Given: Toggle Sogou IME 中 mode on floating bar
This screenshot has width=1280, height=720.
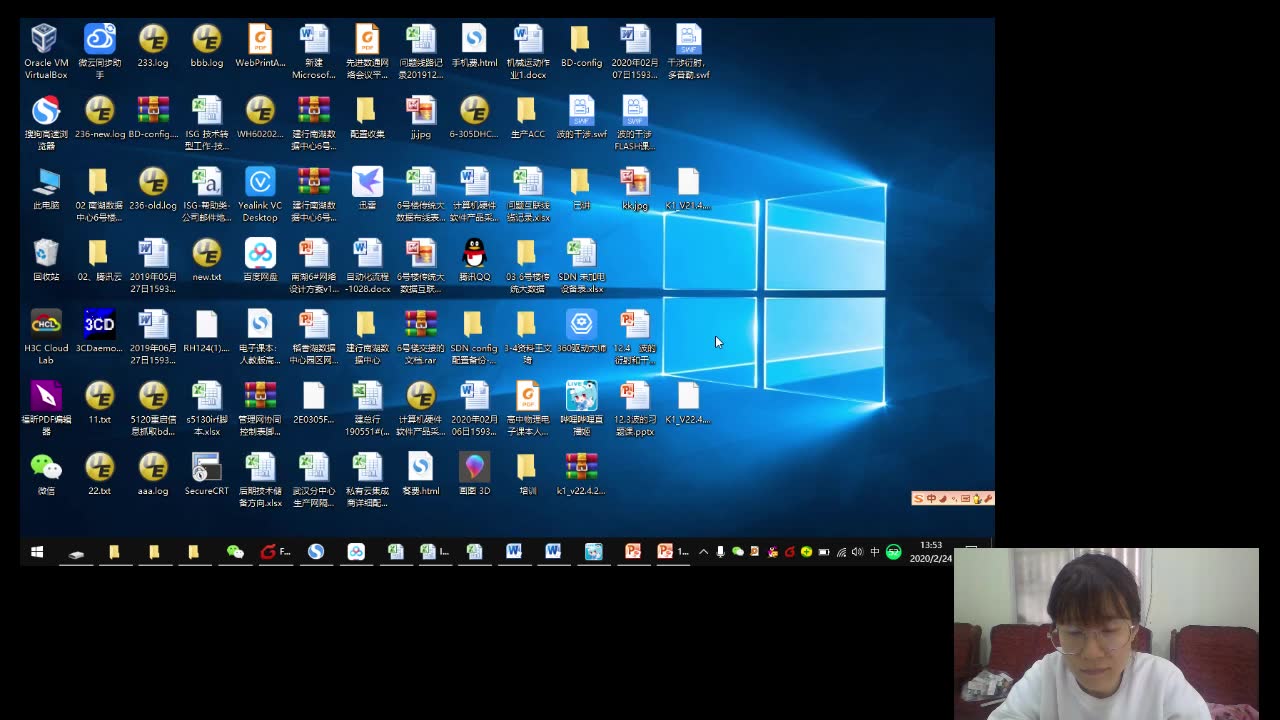Looking at the screenshot, I should [931, 499].
